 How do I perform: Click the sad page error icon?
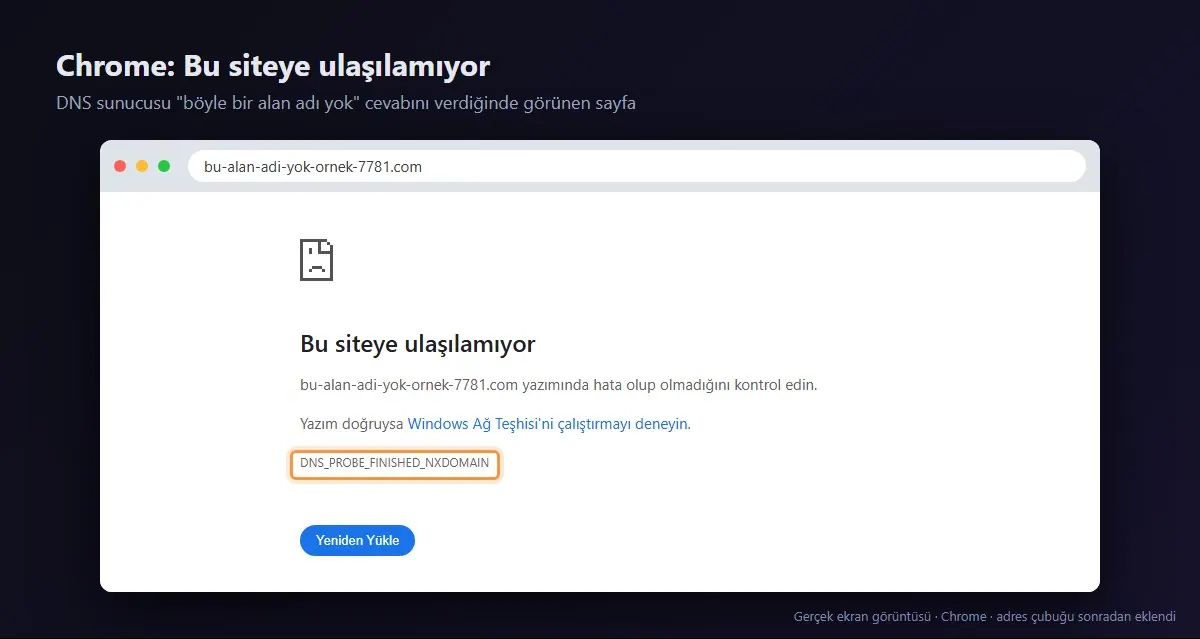316,259
